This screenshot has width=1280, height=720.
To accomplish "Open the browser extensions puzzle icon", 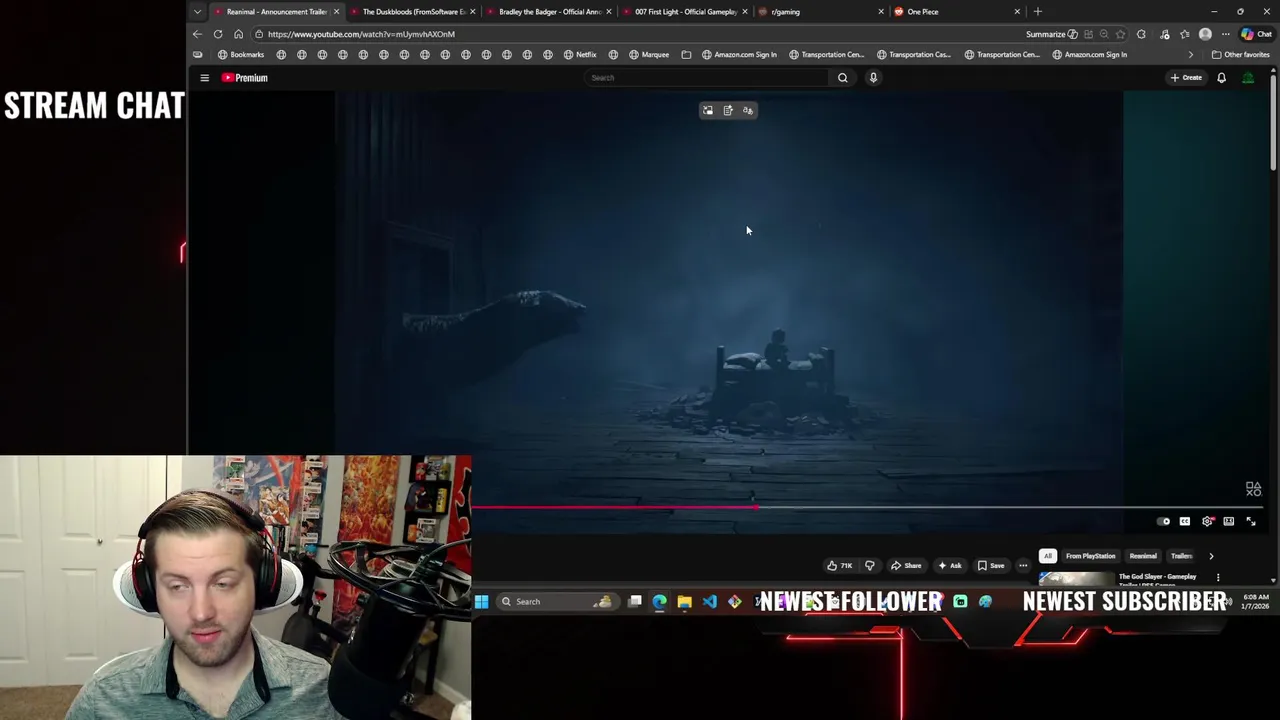I will [1141, 34].
